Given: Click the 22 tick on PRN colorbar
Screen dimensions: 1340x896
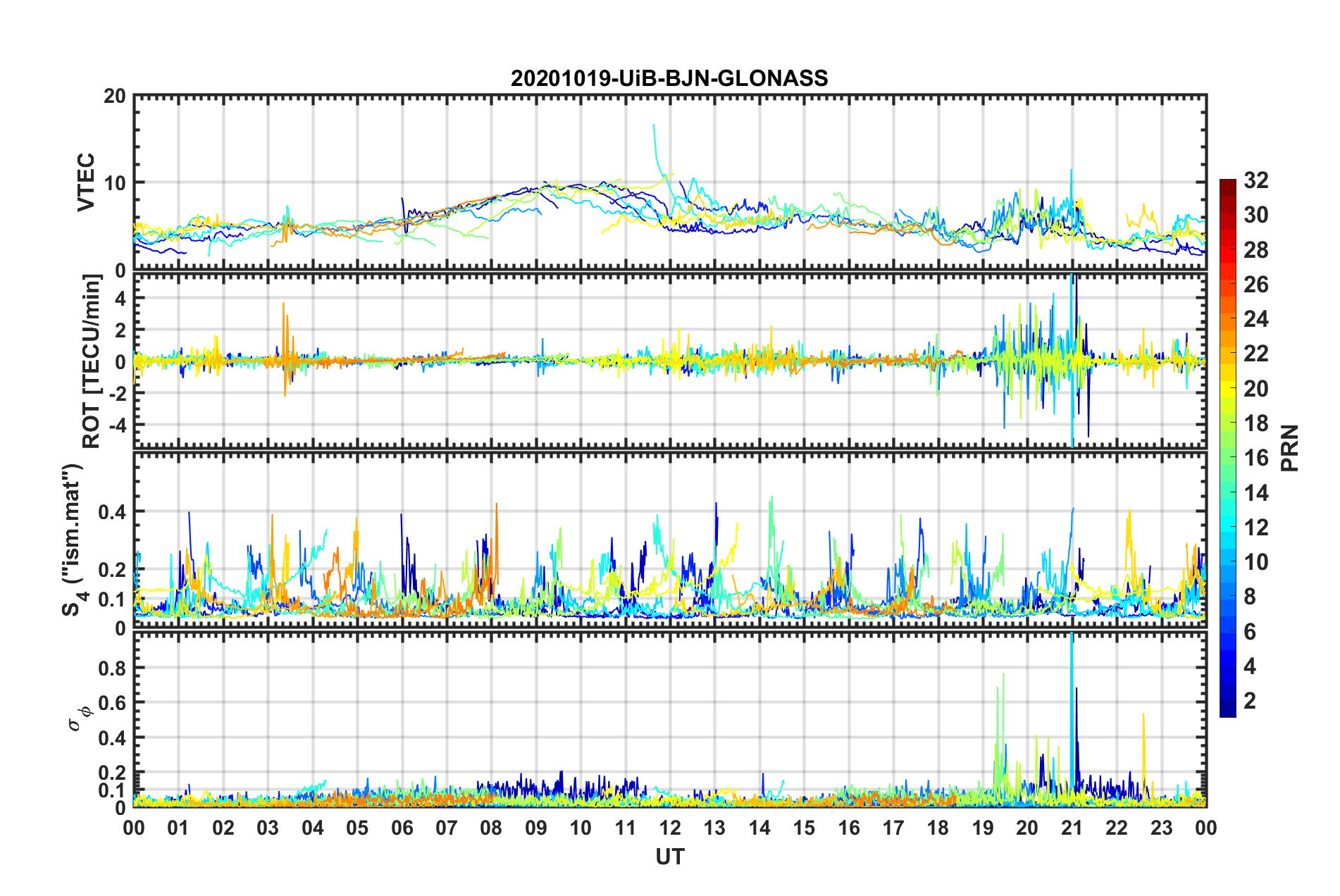Looking at the screenshot, I should [1256, 354].
